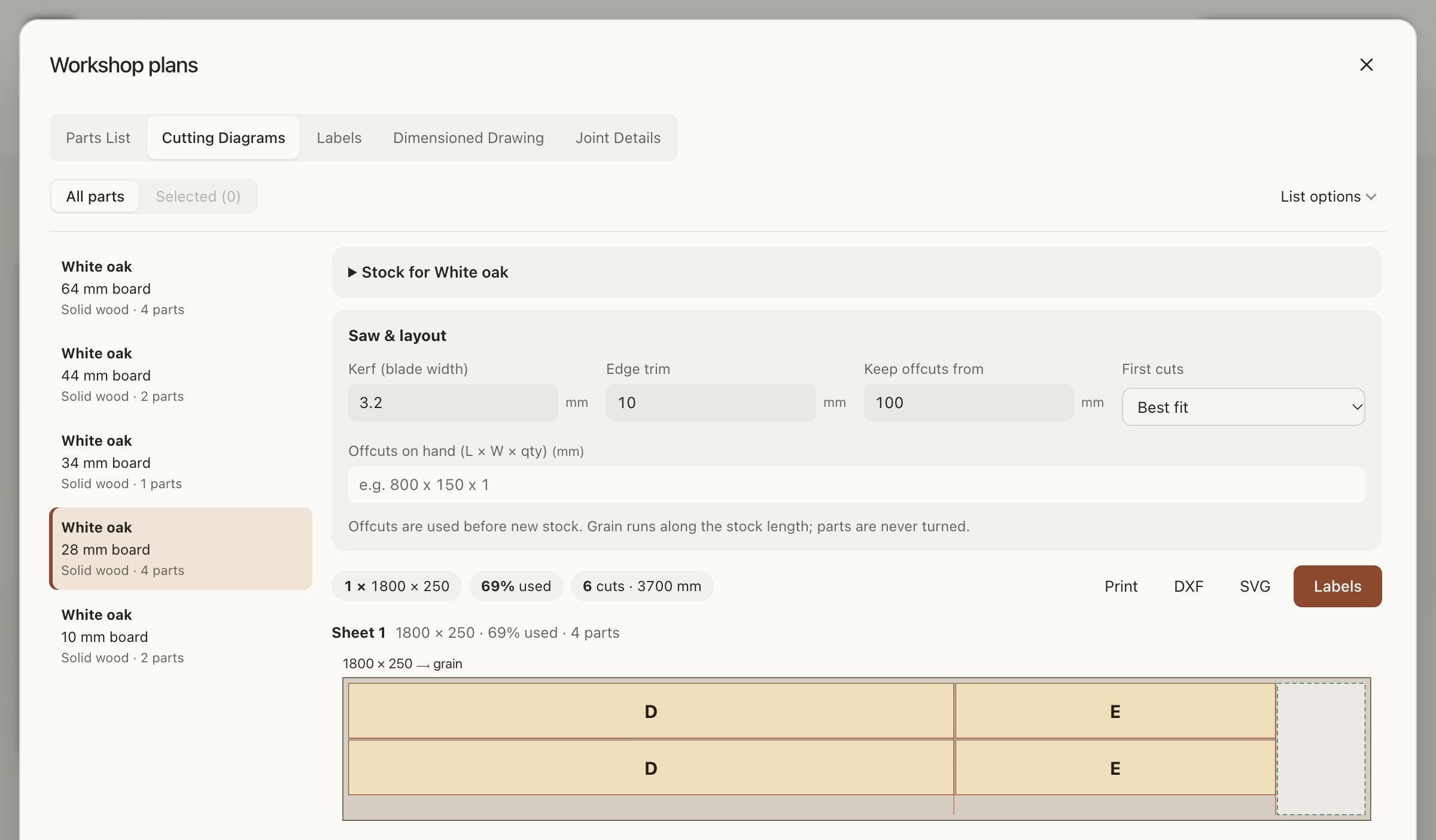Image resolution: width=1436 pixels, height=840 pixels.
Task: Close the Workshop plans dialog
Action: (x=1366, y=65)
